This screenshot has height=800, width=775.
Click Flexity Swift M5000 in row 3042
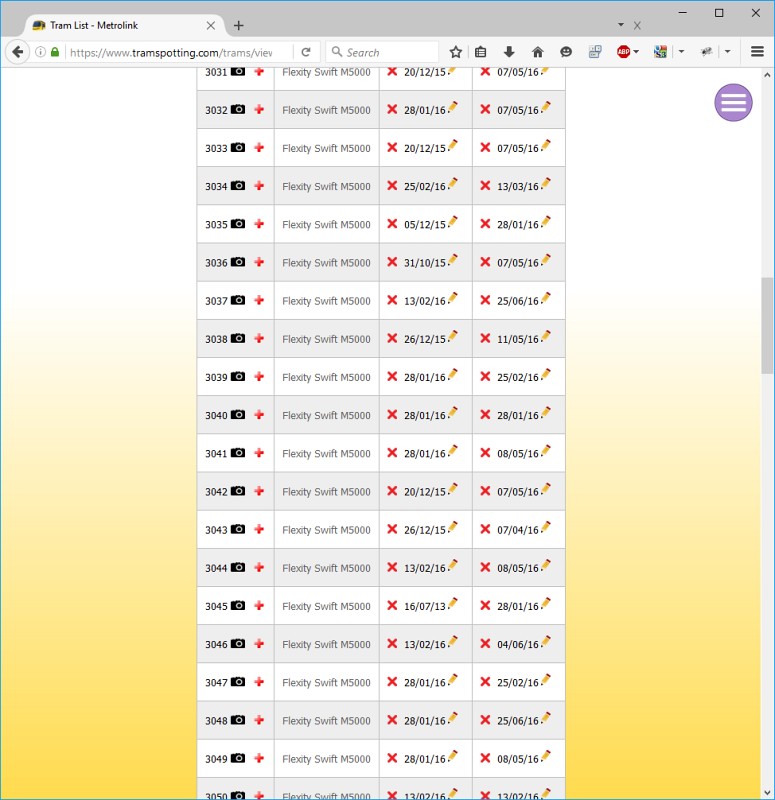point(327,492)
